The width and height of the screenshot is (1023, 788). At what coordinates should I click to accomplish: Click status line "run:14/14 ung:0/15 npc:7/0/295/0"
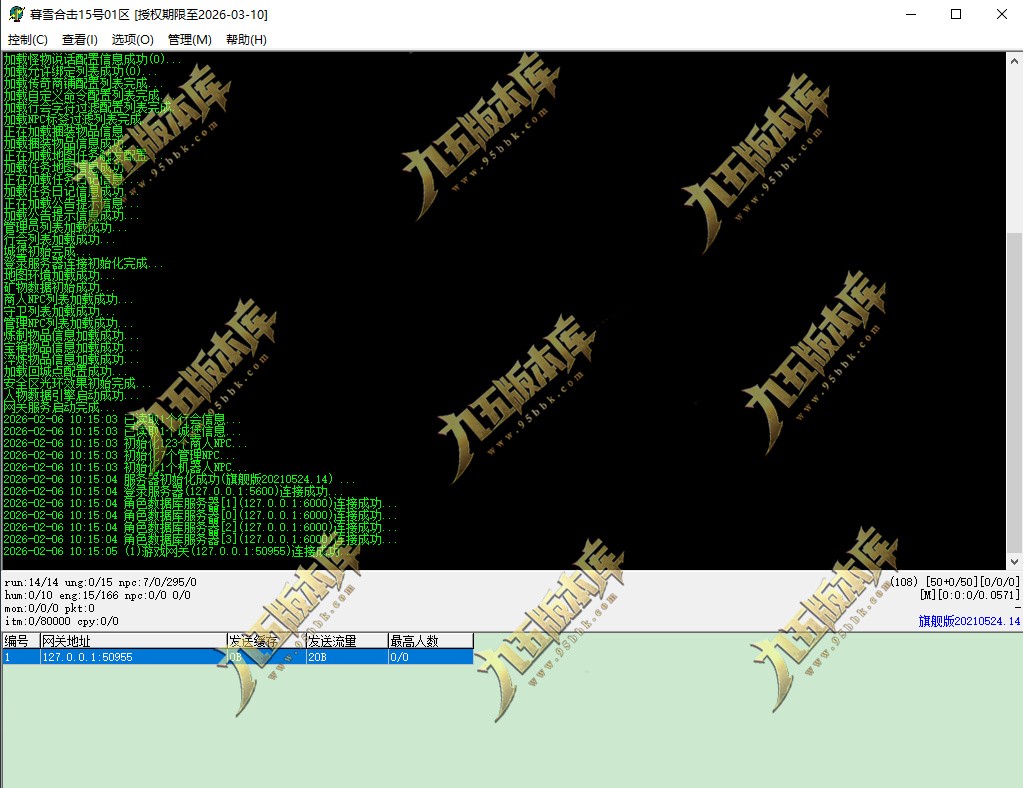pyautogui.click(x=100, y=582)
